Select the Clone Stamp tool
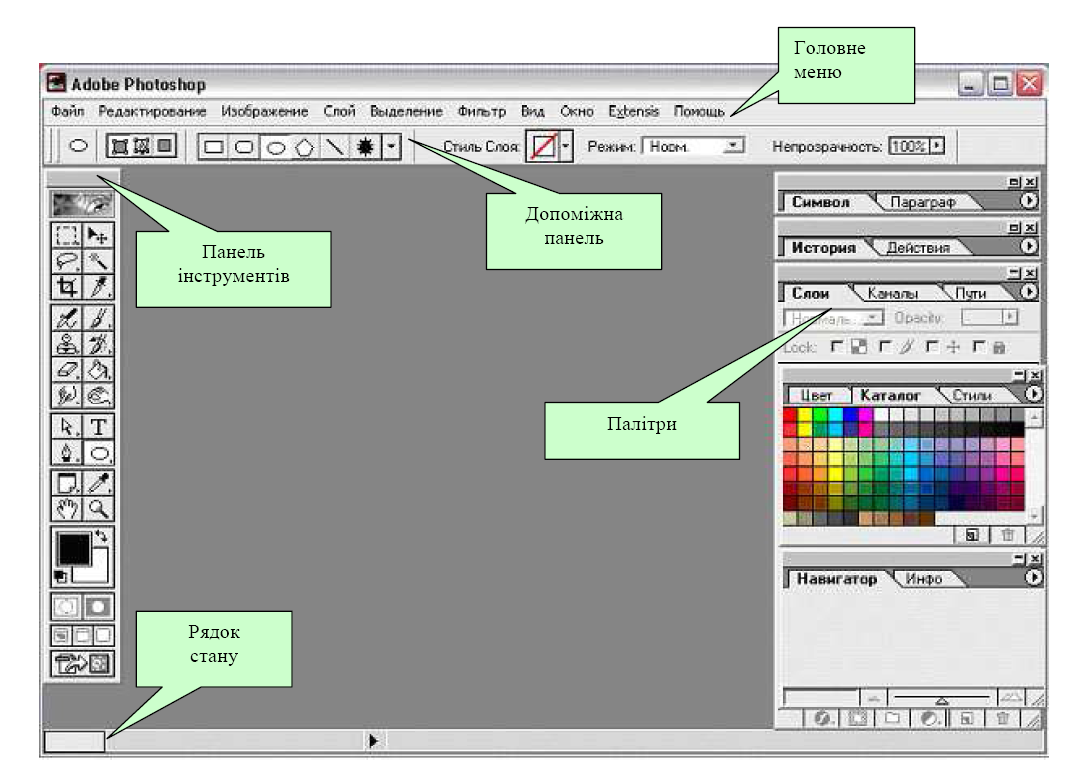Image resolution: width=1068 pixels, height=771 pixels. coord(67,344)
